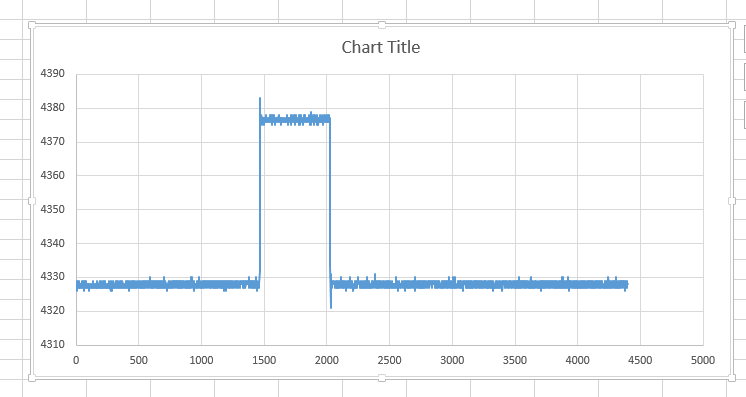
Task: Click the top-center chart sizing handle
Action: 382,25
